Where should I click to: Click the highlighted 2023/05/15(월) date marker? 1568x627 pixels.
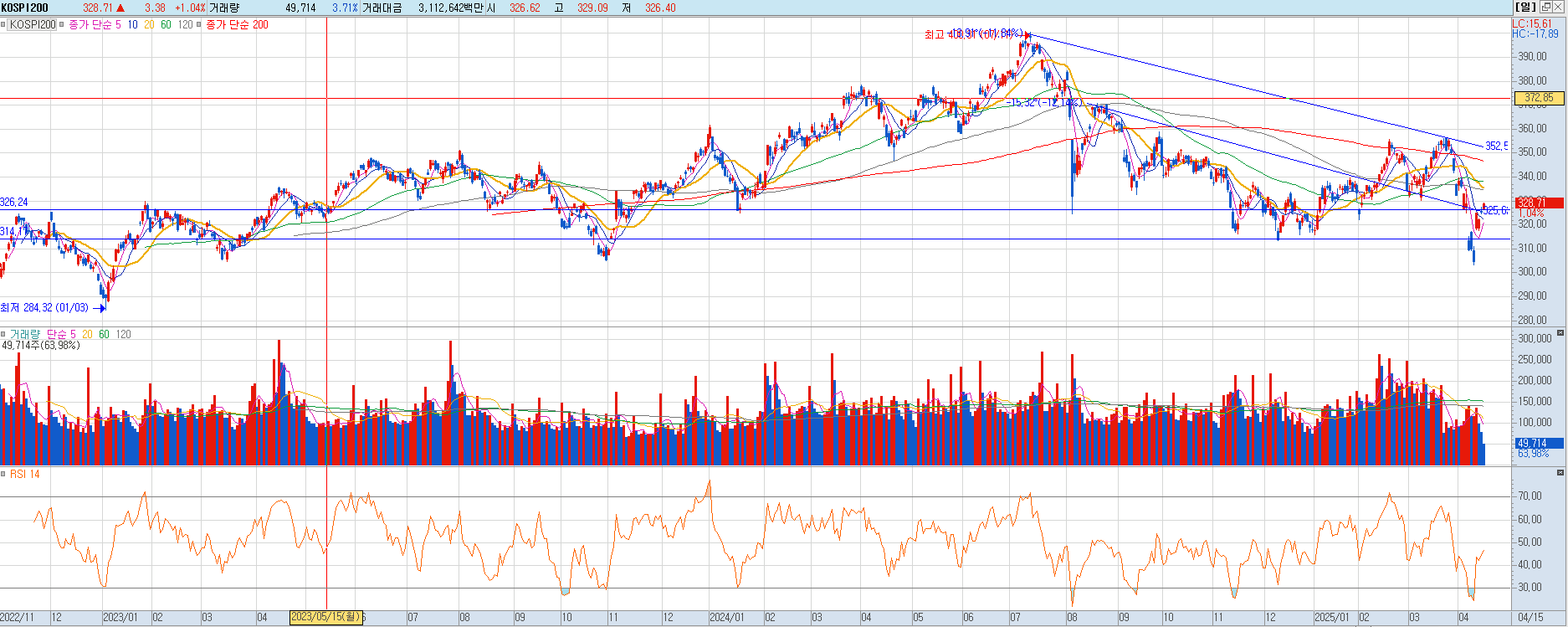(x=325, y=617)
